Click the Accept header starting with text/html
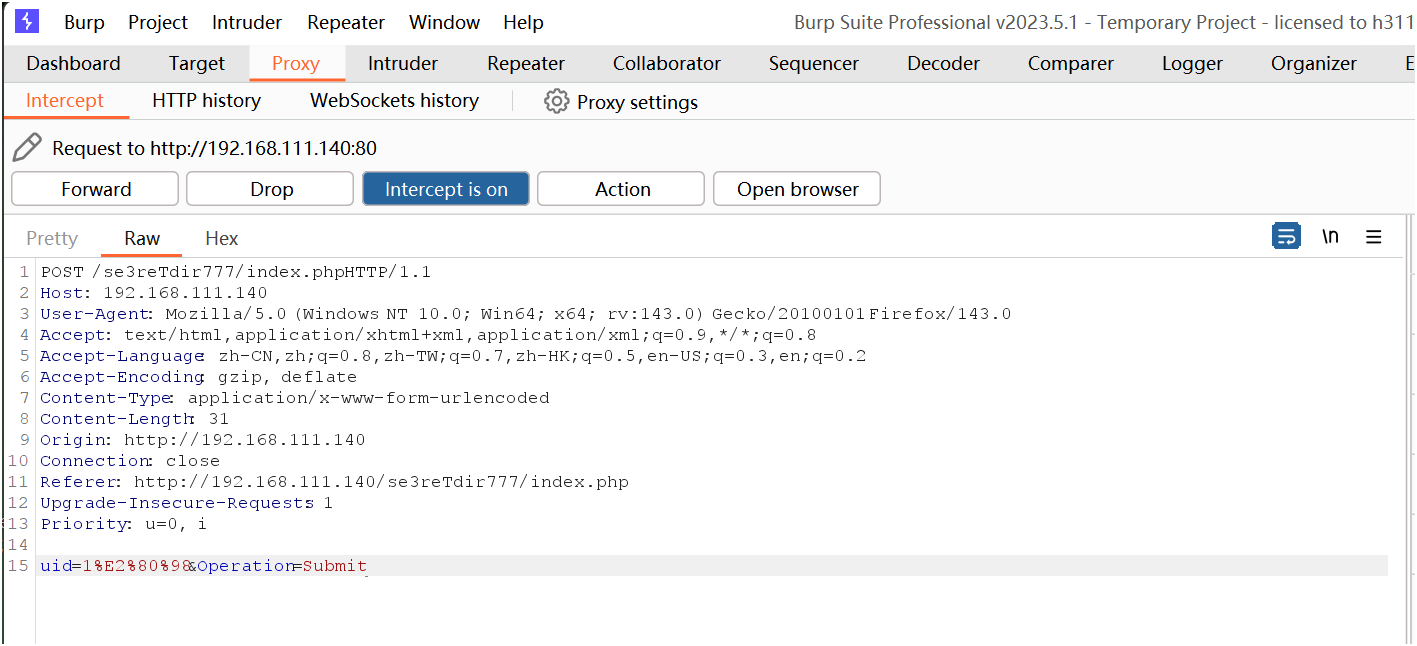The height and width of the screenshot is (646, 1417). point(428,335)
